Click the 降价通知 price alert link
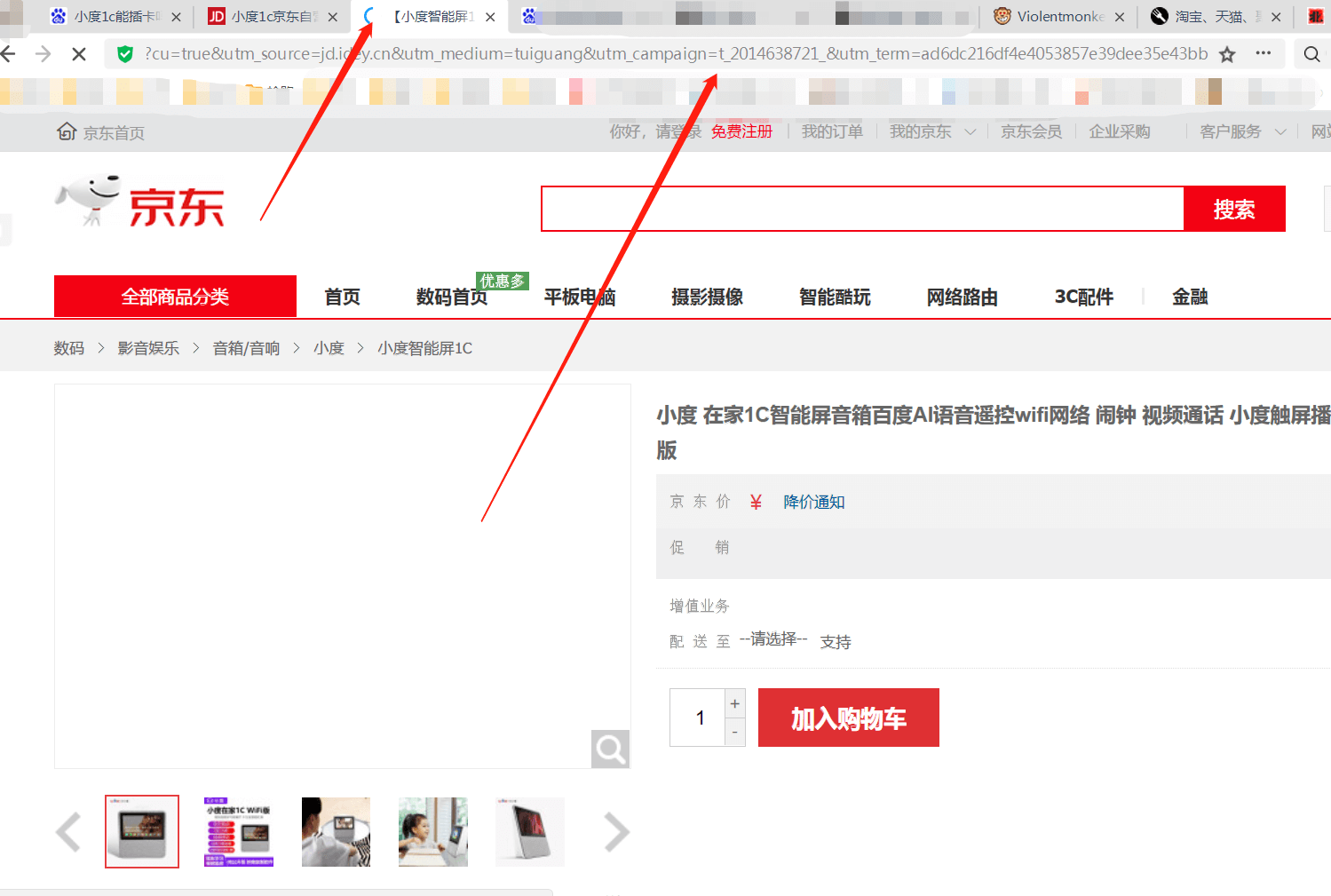Viewport: 1331px width, 896px height. (813, 502)
